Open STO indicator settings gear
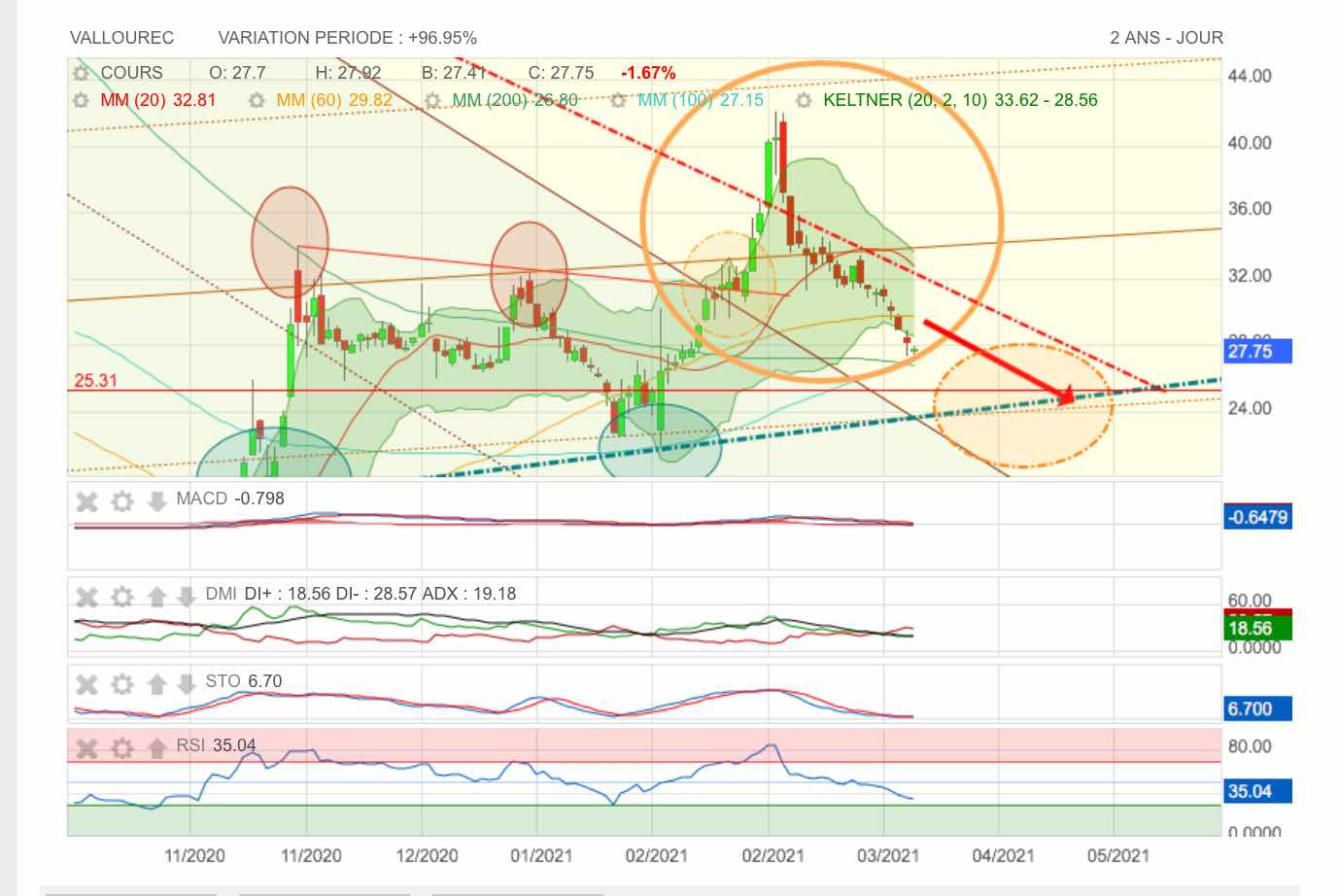 point(121,684)
